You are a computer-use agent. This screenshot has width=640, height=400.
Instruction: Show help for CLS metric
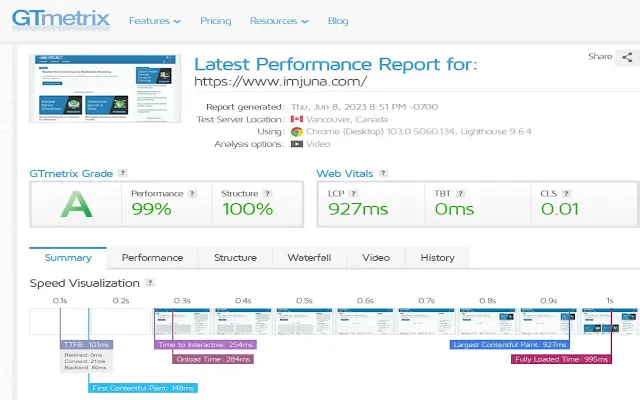coord(566,193)
